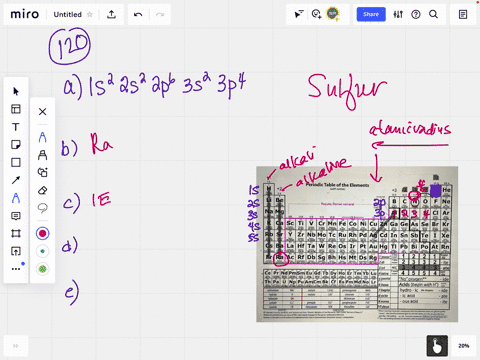
Task: Toggle the hand touch mode button
Action: click(437, 346)
